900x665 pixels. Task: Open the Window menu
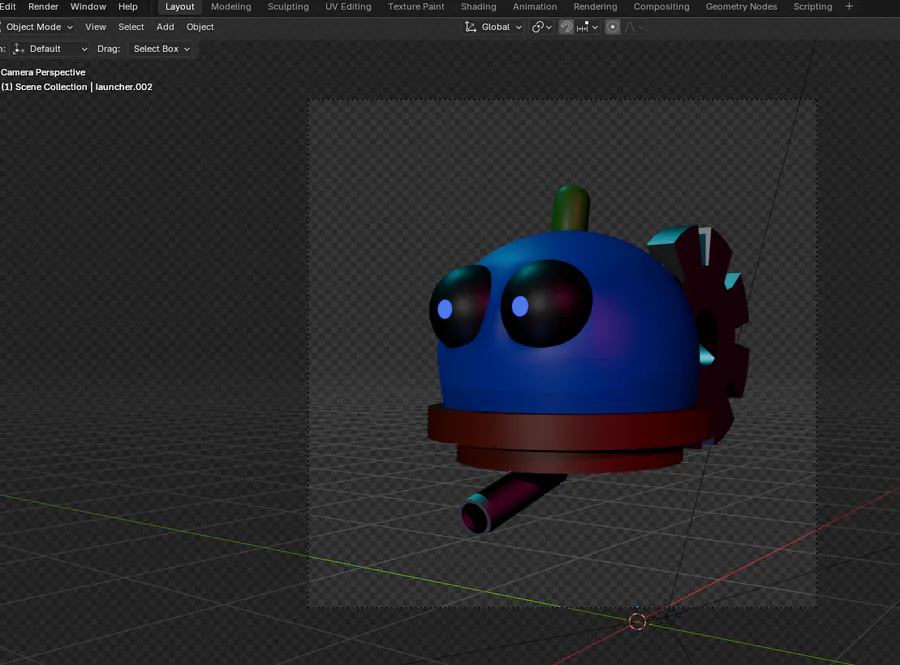pyautogui.click(x=88, y=7)
